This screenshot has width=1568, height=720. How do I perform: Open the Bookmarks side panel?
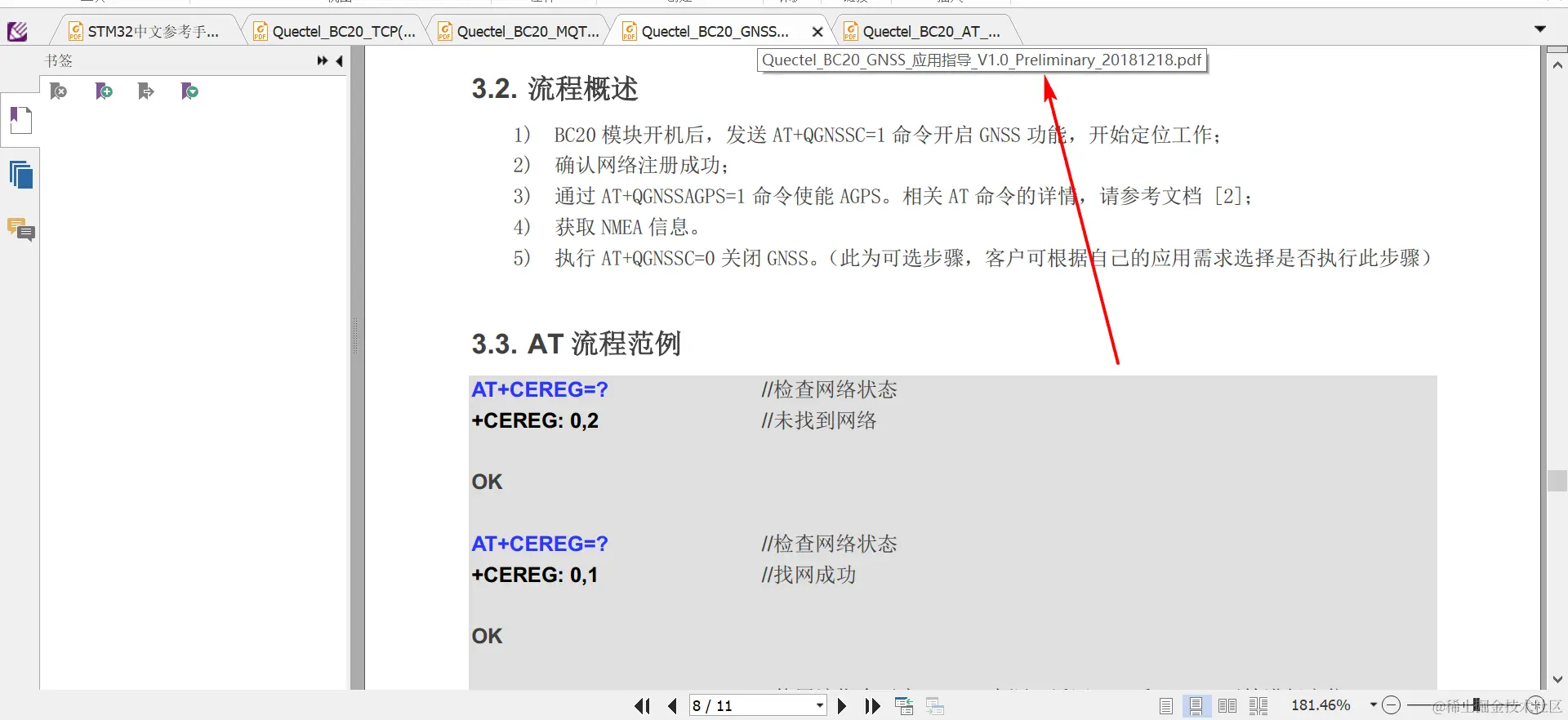(20, 120)
